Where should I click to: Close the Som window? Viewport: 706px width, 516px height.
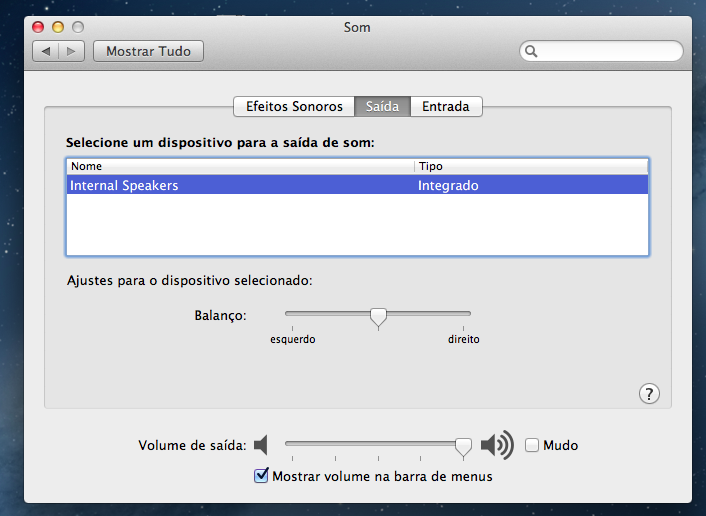tap(38, 27)
